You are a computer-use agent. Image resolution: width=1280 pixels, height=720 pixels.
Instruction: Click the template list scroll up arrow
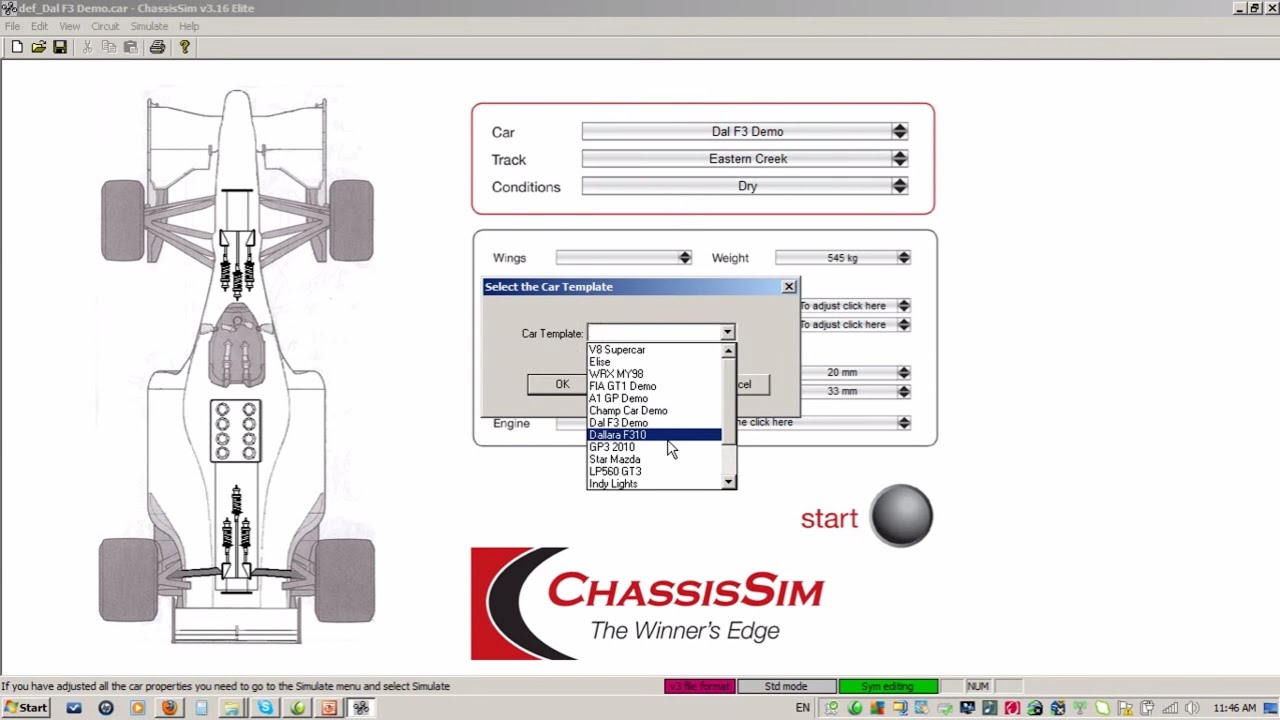click(728, 351)
